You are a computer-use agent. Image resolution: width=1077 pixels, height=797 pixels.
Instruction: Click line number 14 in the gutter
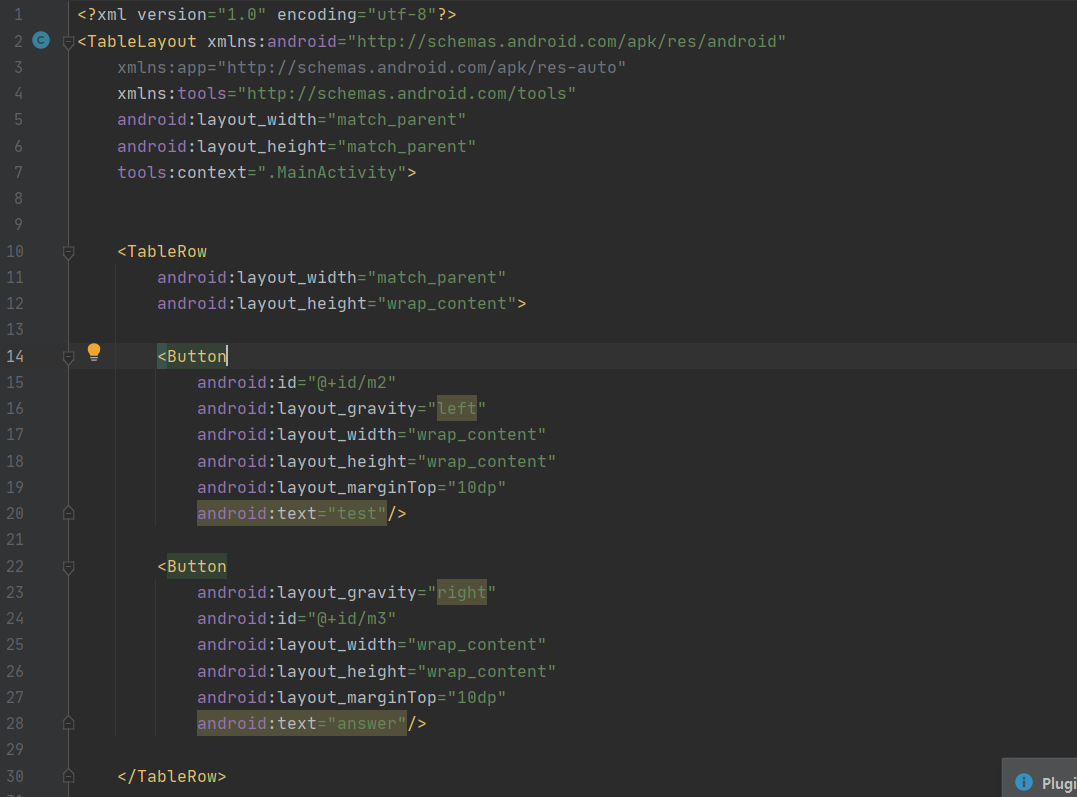pos(15,357)
